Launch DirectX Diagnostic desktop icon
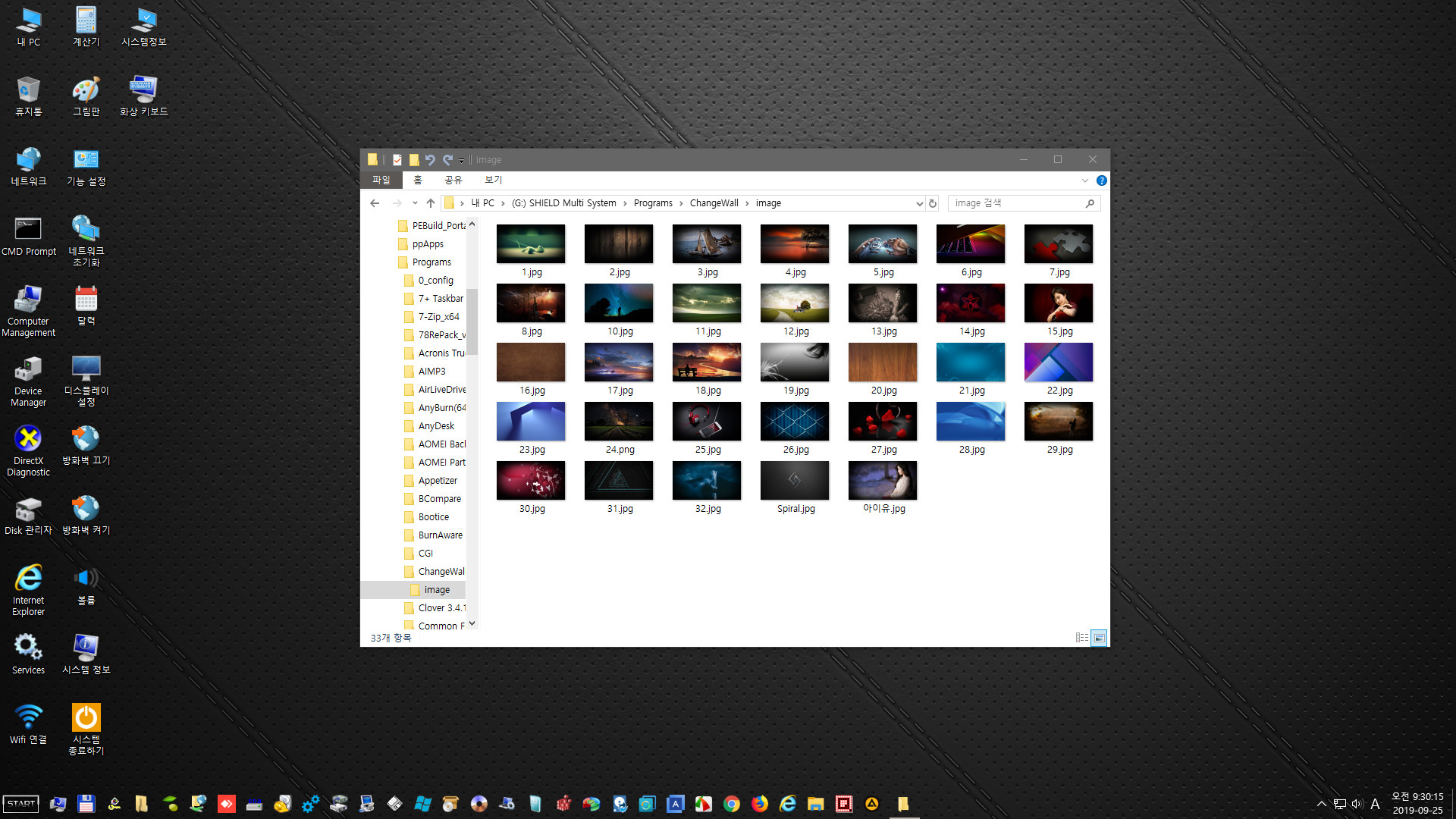Screen dimensions: 1456x819 29,450
